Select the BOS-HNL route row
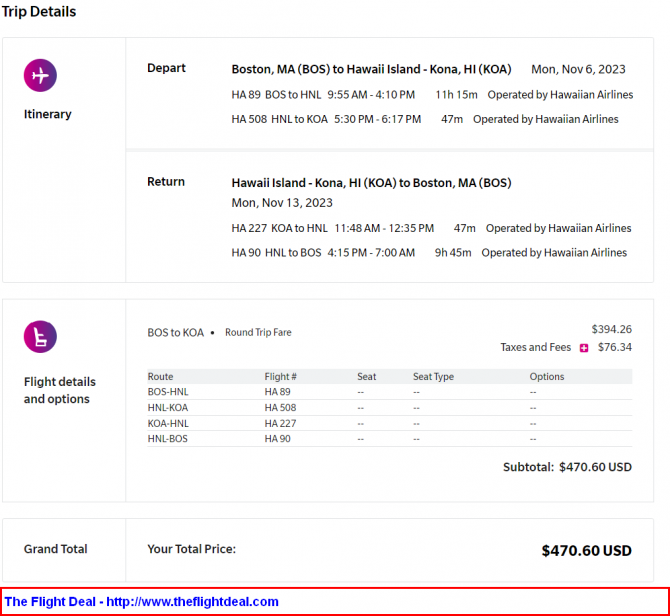 (x=389, y=392)
